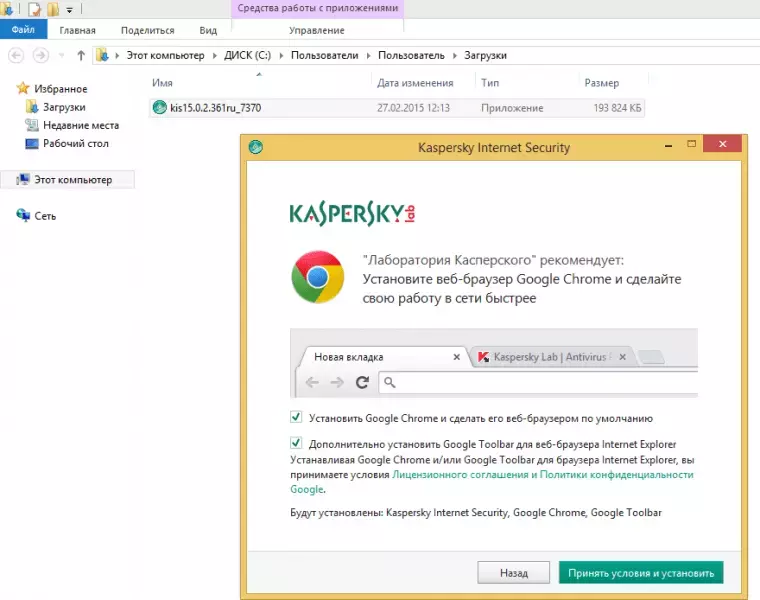Minimize the Kaspersky Internet Security window
This screenshot has width=760, height=600.
pos(668,145)
